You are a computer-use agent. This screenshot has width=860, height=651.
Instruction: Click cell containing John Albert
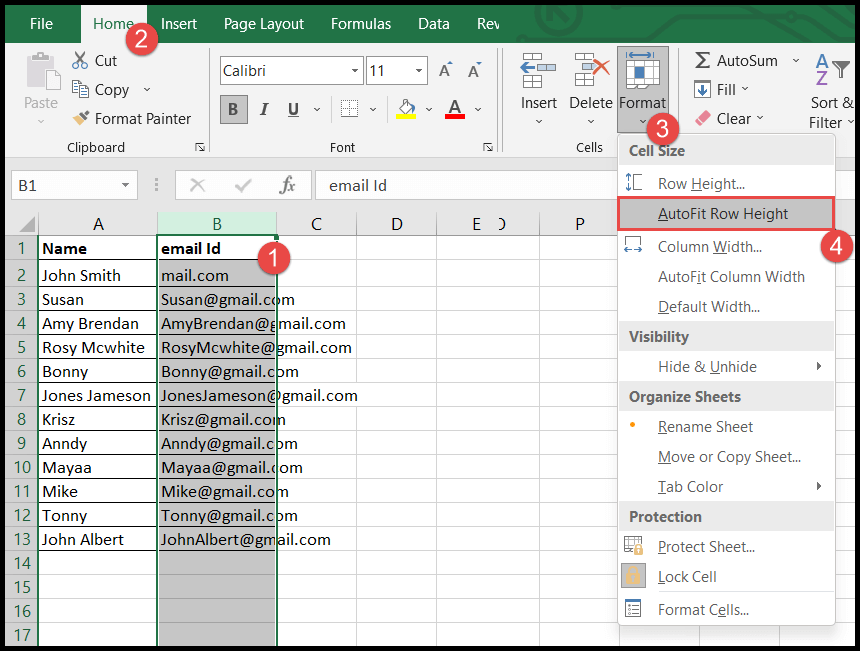point(98,539)
